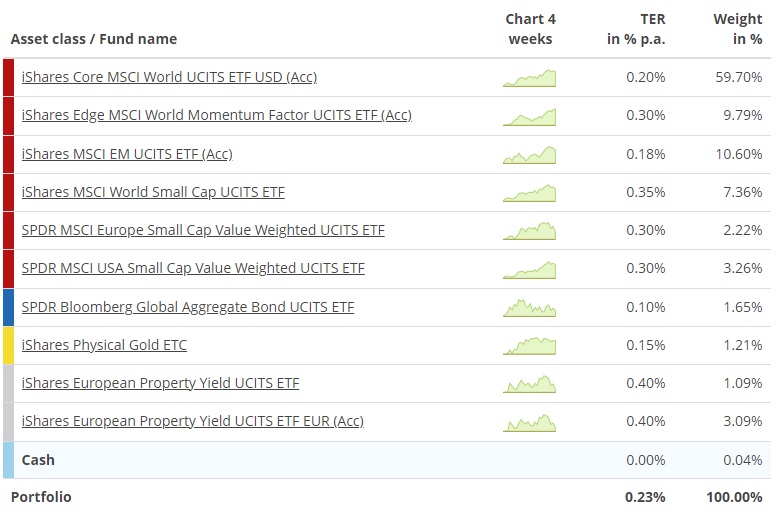The image size is (782, 521).
Task: Select the 10.60% weight value
Action: (739, 154)
